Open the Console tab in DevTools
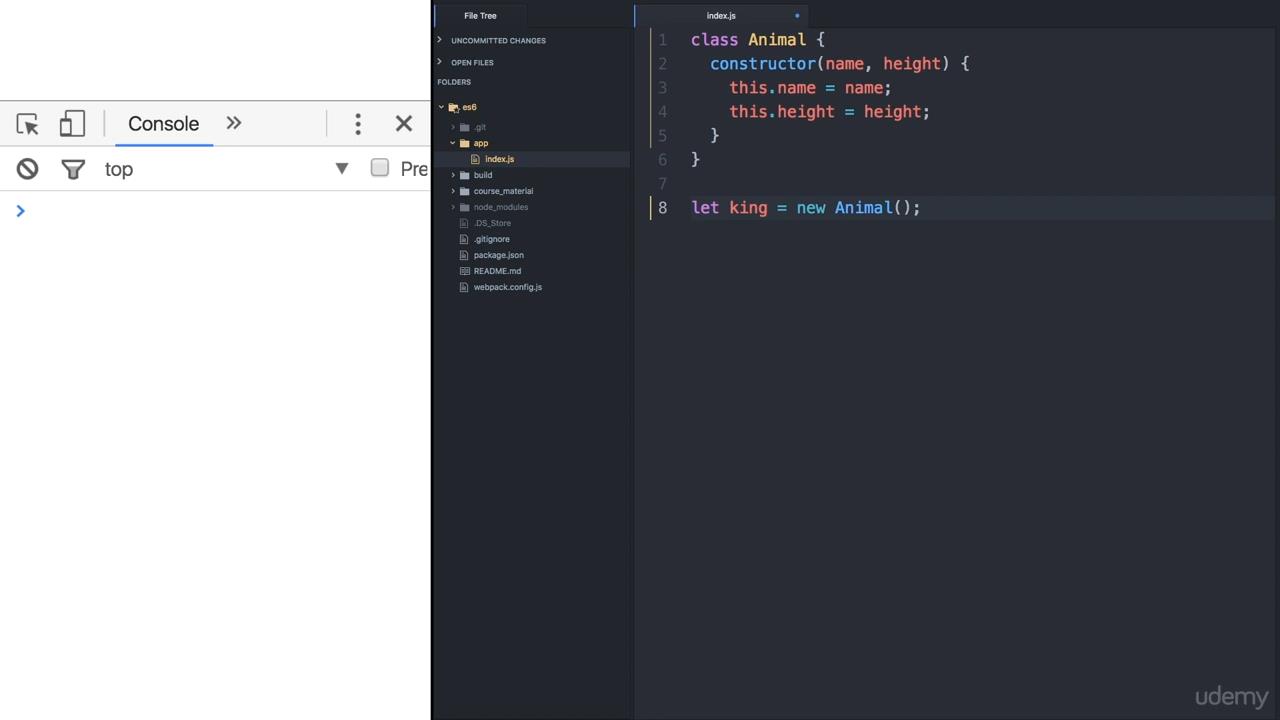This screenshot has height=720, width=1280. tap(164, 124)
